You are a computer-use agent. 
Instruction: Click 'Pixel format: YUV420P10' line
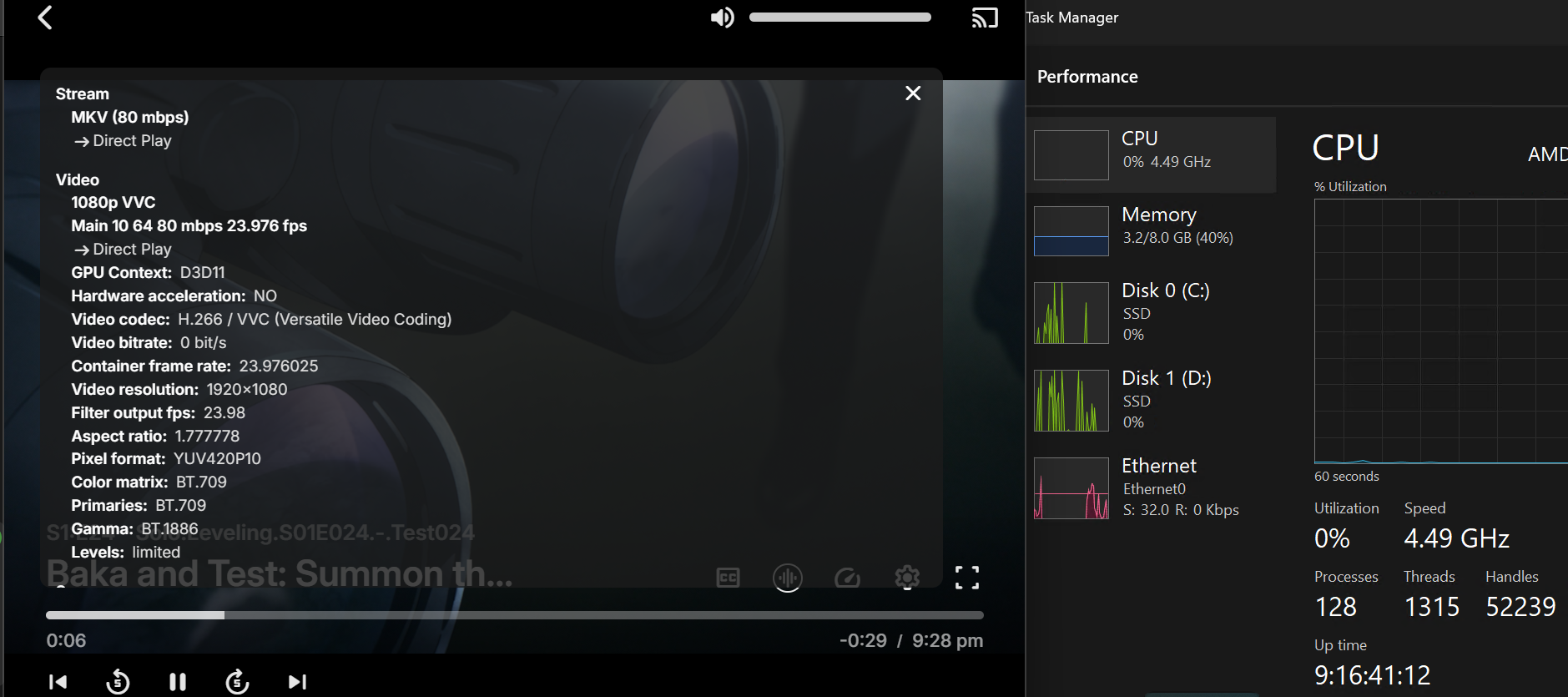point(166,459)
